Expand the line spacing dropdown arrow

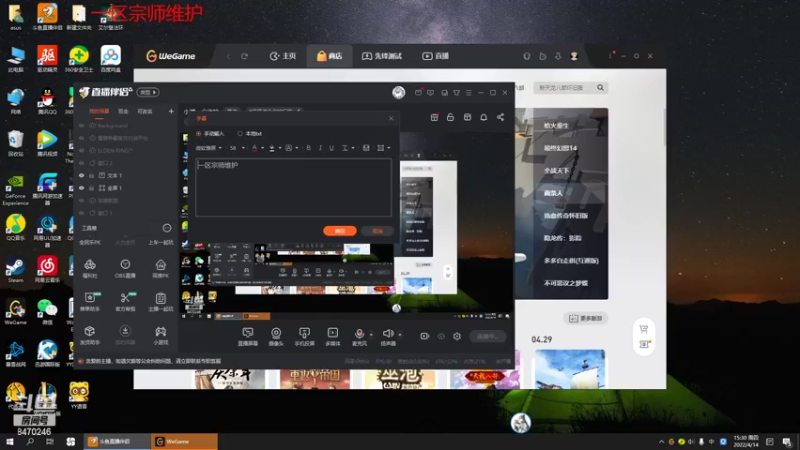coord(353,148)
